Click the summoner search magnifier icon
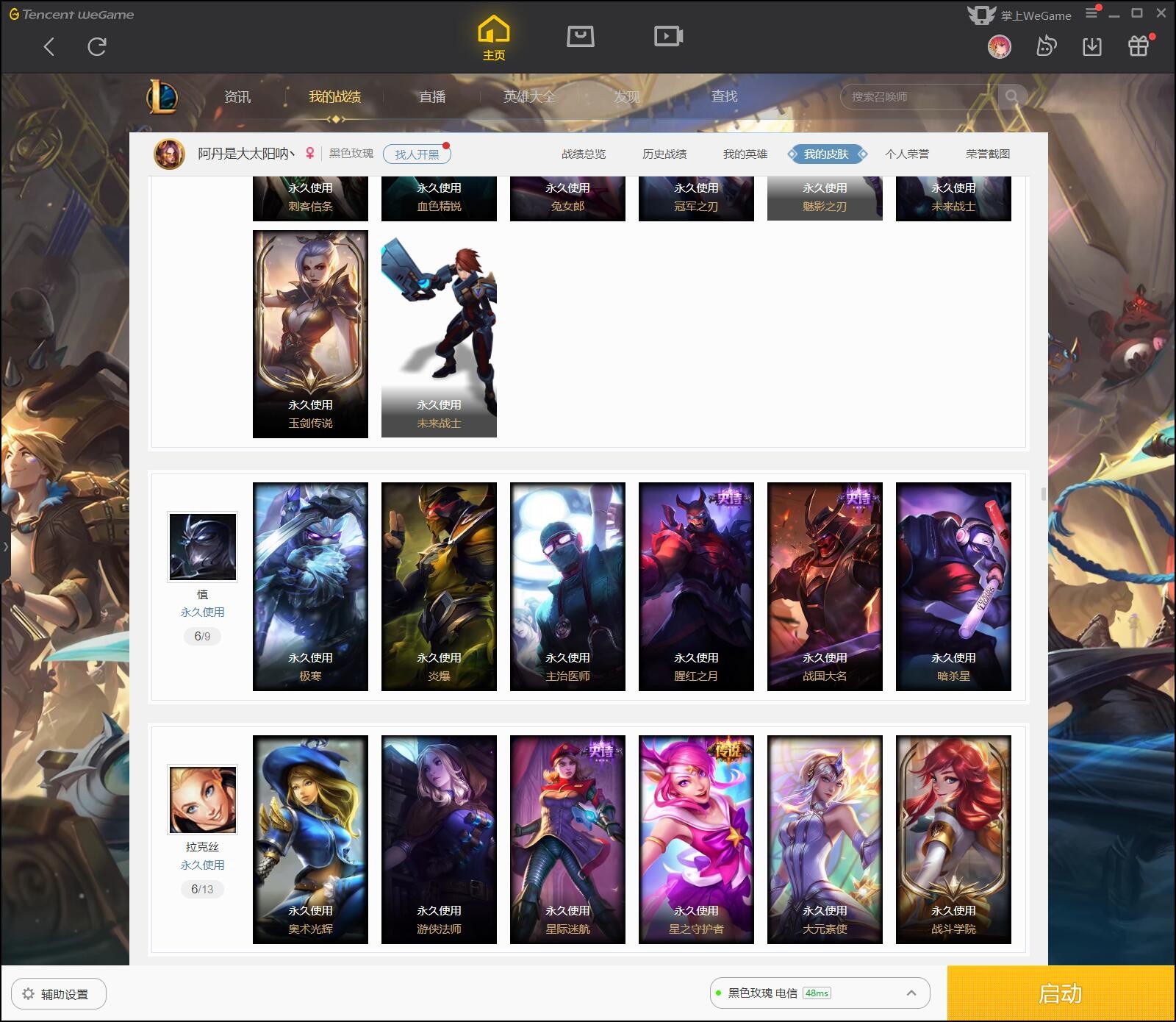1176x1022 pixels. pos(1012,96)
